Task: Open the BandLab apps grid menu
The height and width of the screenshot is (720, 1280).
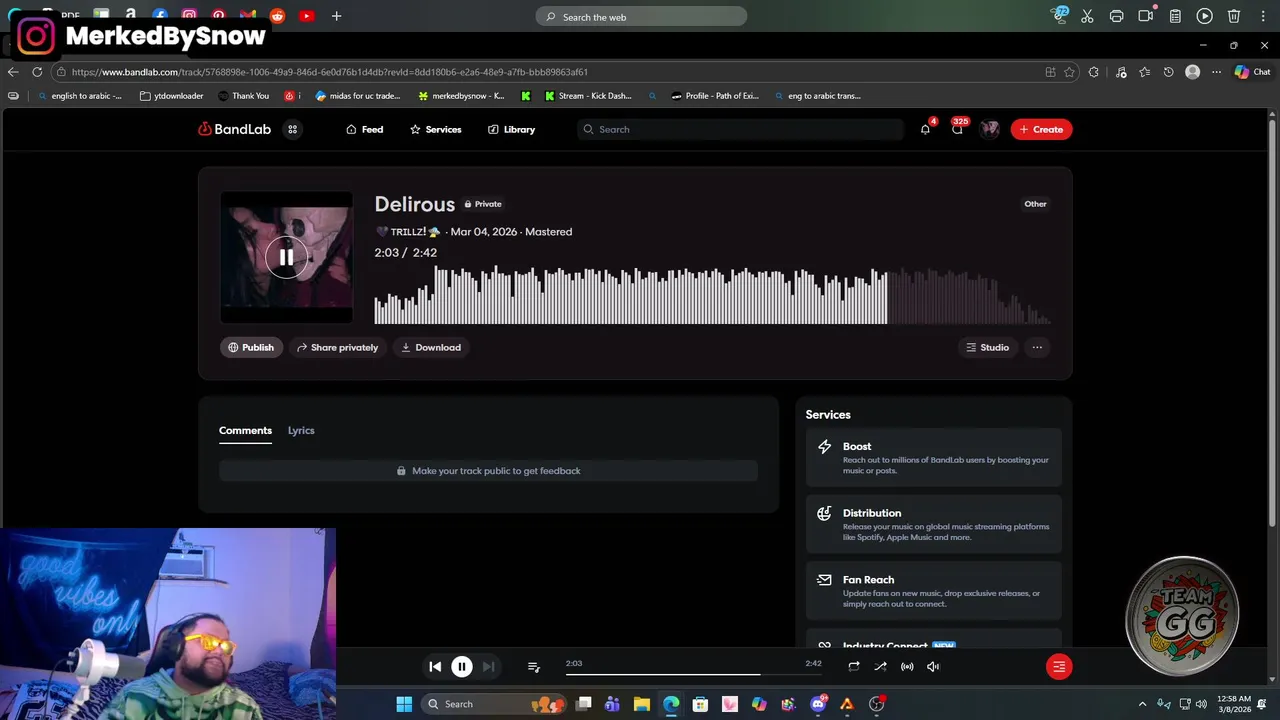Action: point(293,129)
